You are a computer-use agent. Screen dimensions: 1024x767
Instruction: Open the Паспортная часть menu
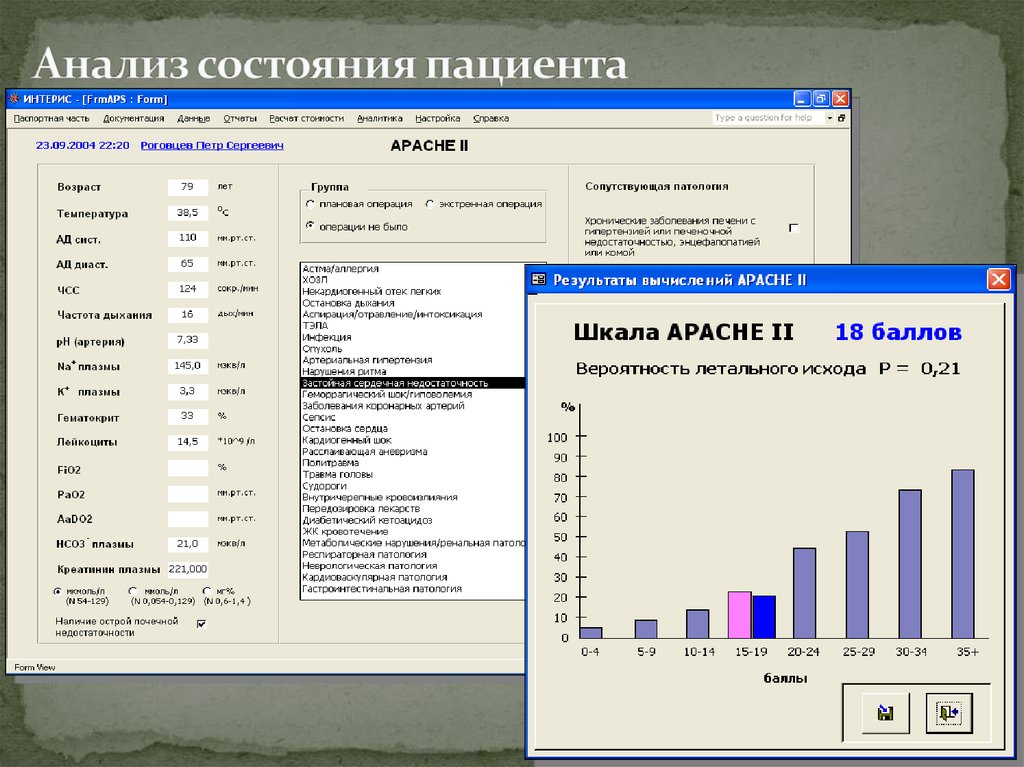click(50, 117)
